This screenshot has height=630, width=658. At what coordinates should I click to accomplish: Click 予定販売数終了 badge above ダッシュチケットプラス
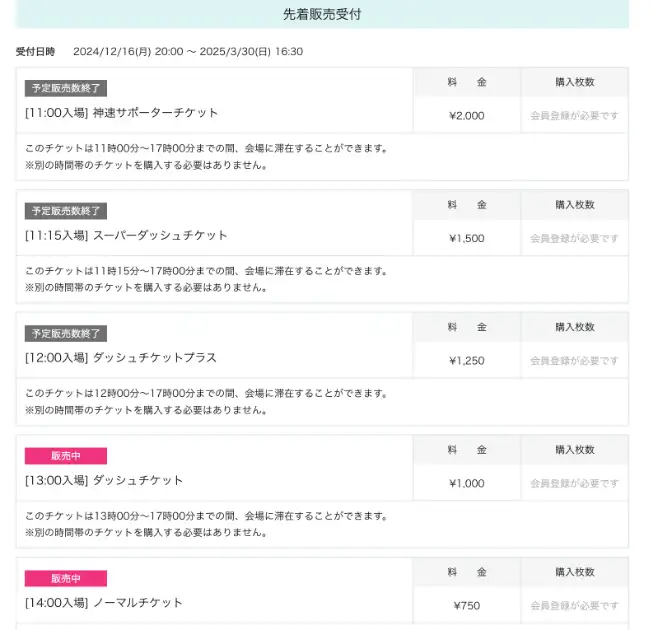[x=65, y=333]
